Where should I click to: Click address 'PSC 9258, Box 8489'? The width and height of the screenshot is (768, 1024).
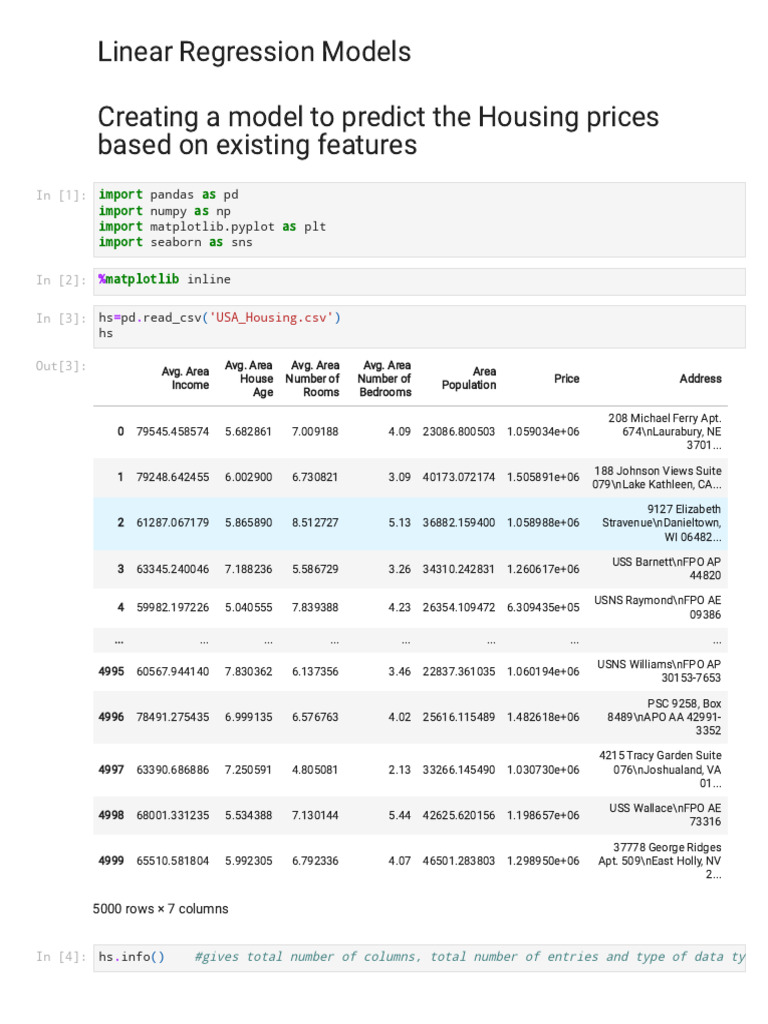(664, 717)
